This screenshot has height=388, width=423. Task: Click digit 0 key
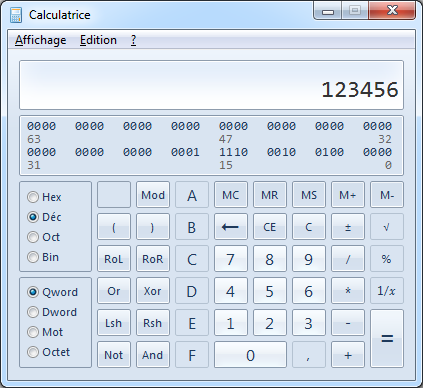tap(250, 355)
